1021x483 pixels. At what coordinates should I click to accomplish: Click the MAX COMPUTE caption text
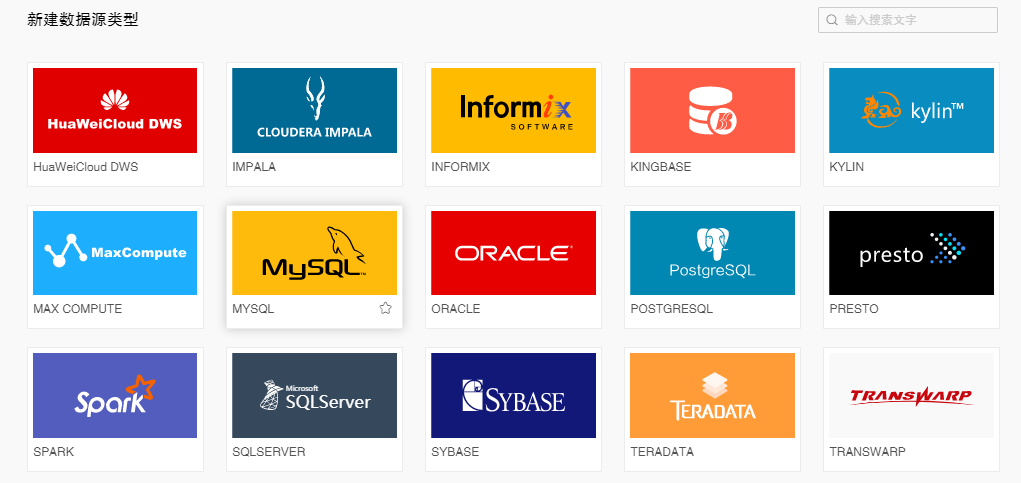(77, 309)
